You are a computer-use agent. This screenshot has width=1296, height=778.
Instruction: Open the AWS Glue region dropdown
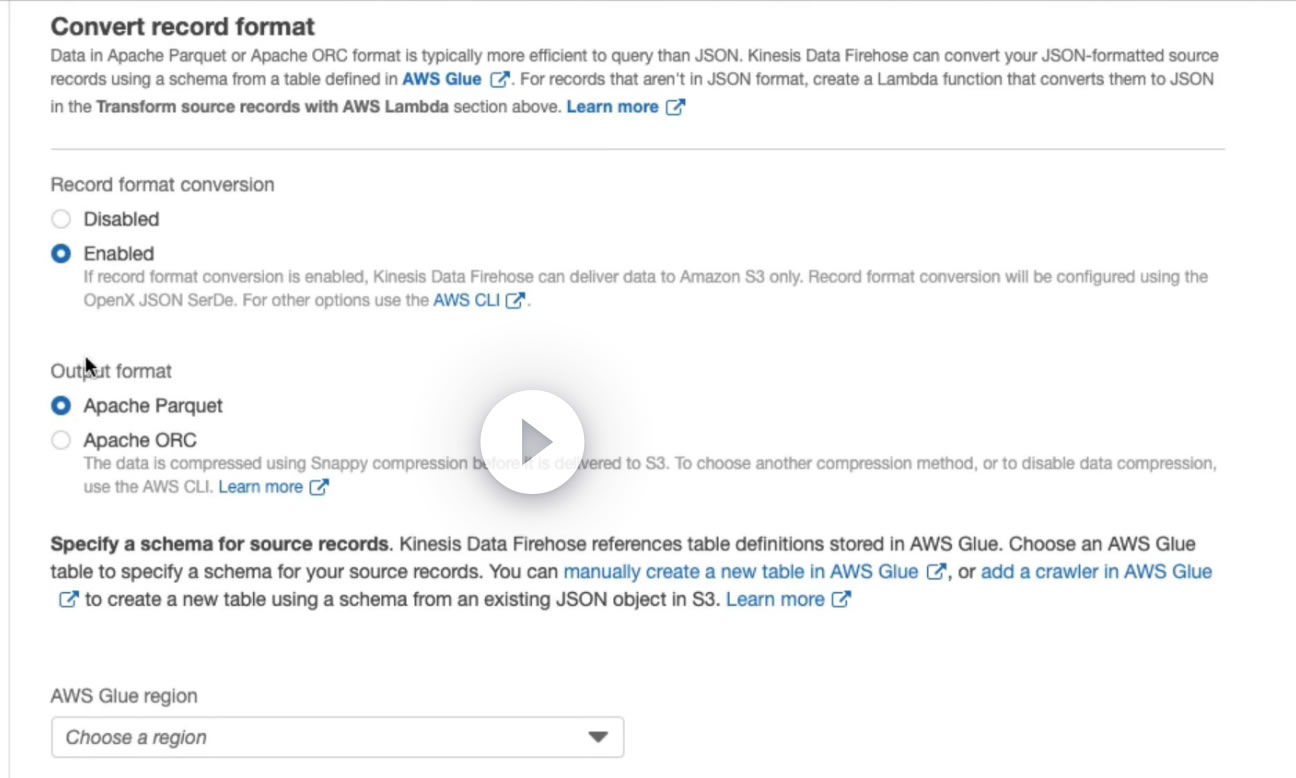[x=337, y=737]
